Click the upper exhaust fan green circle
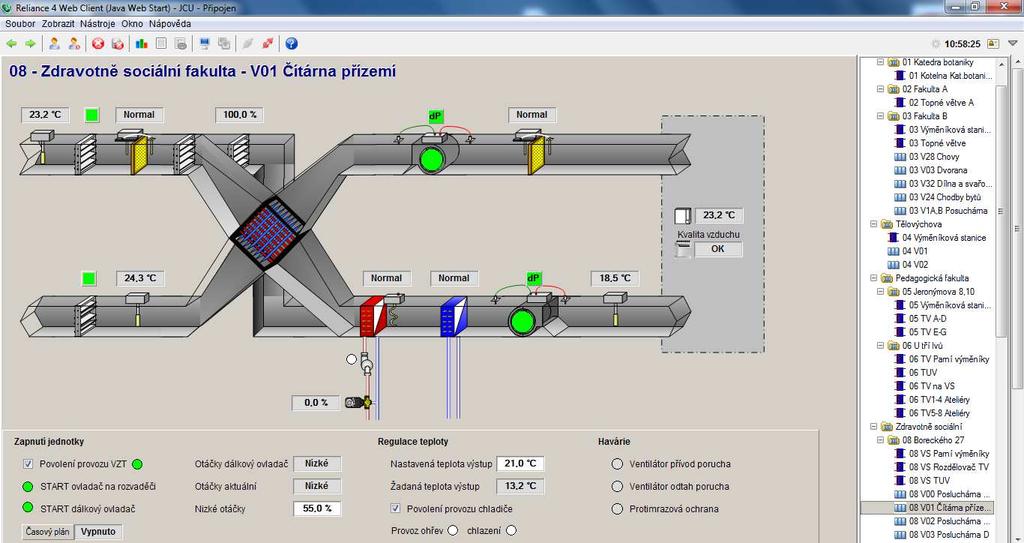 coord(430,160)
